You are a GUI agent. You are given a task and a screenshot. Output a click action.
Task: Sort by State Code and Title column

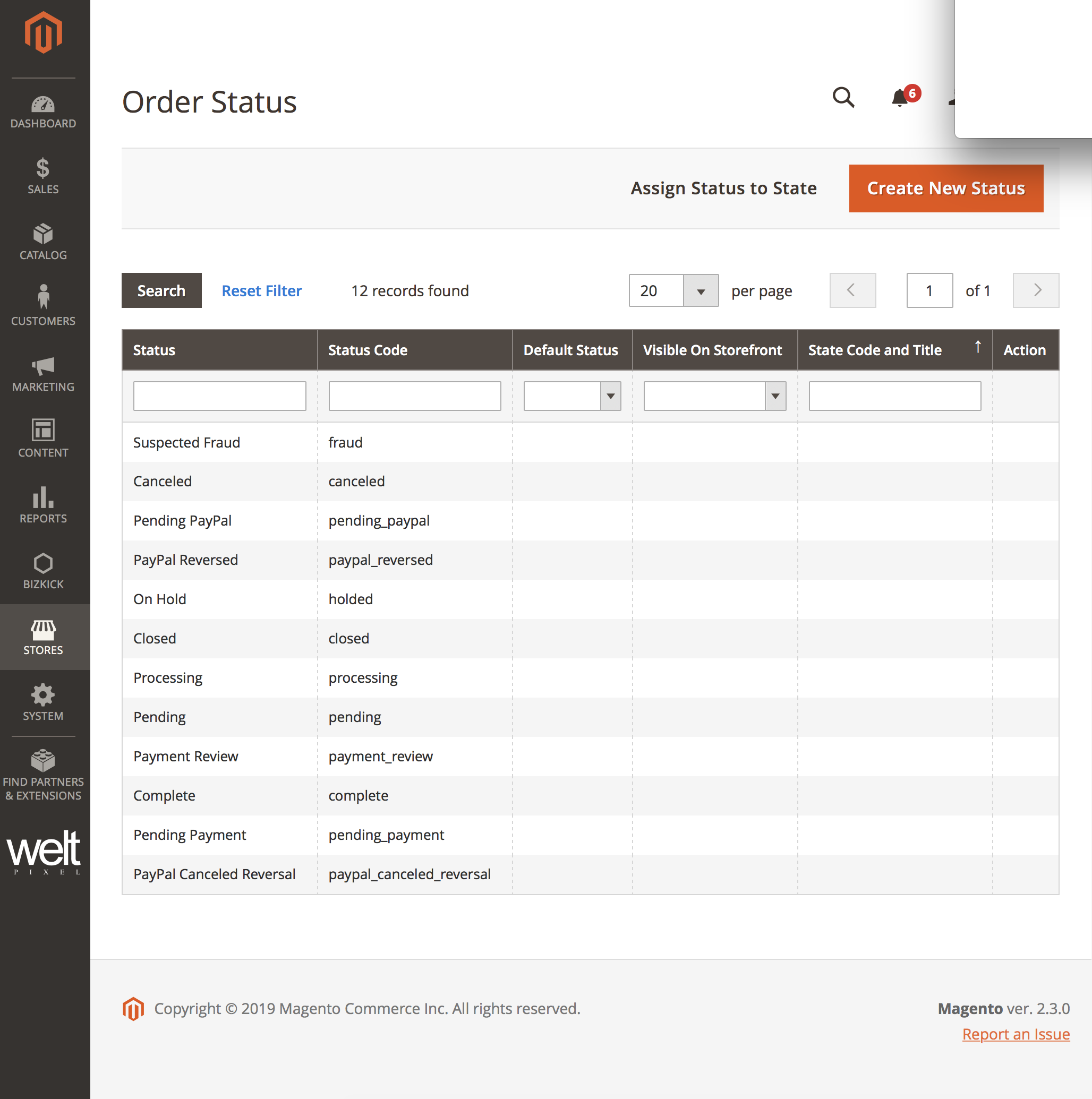[875, 350]
